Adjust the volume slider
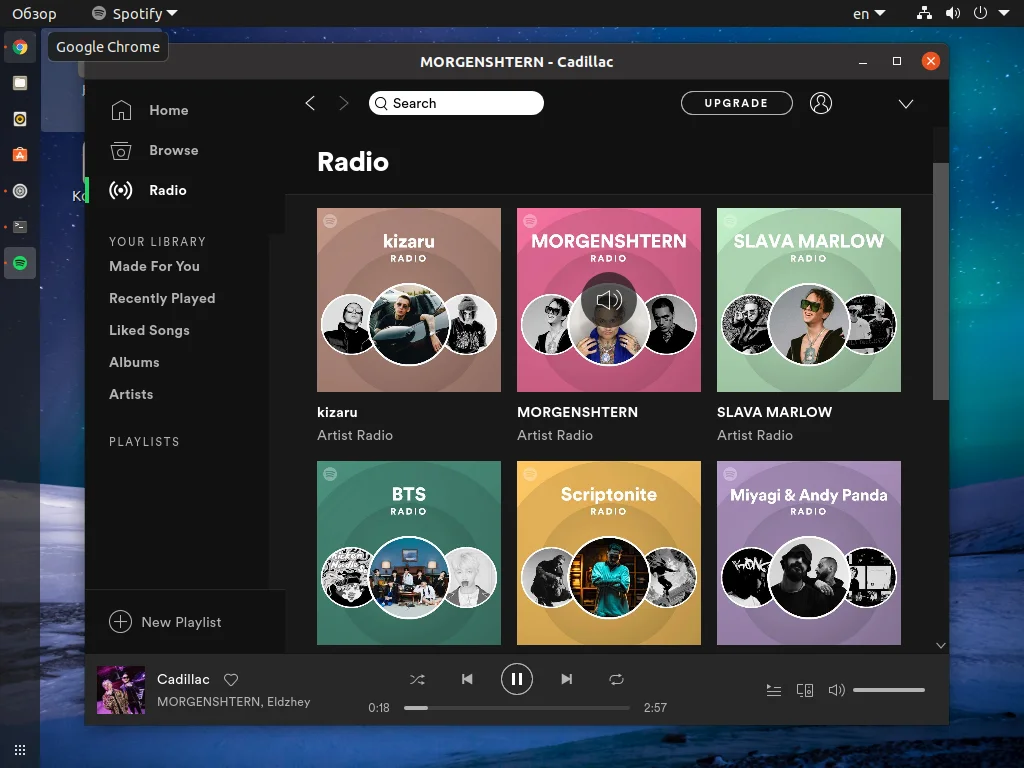This screenshot has width=1024, height=768. (889, 690)
